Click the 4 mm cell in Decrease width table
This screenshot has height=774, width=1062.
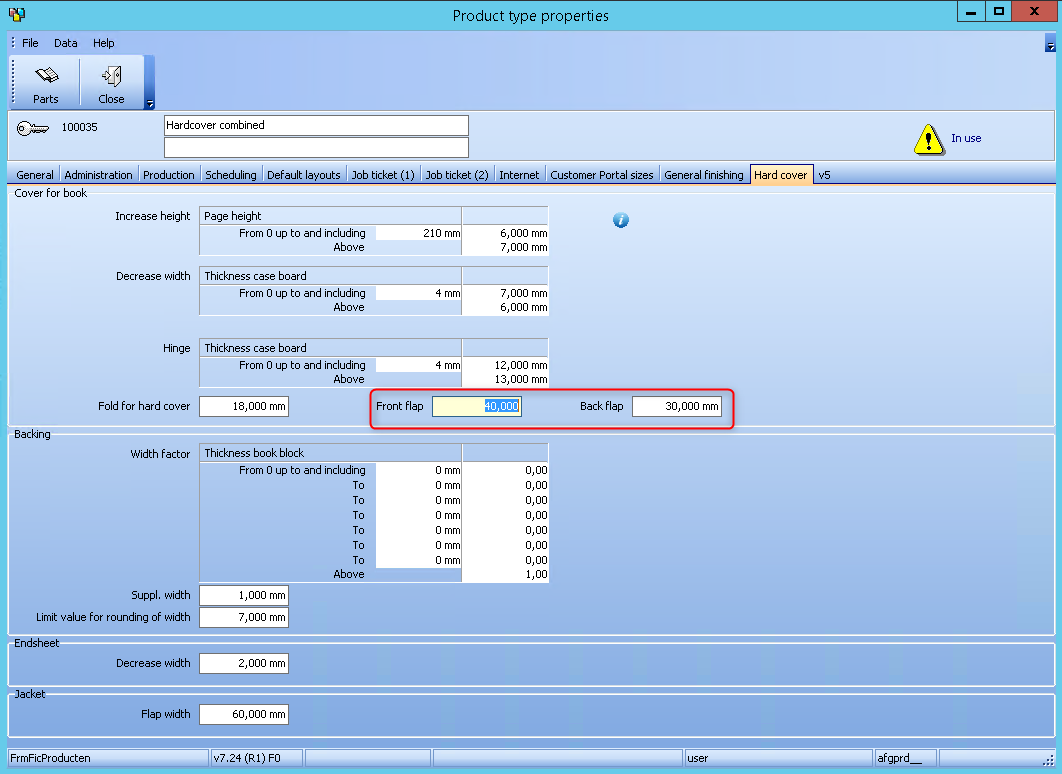coord(419,293)
